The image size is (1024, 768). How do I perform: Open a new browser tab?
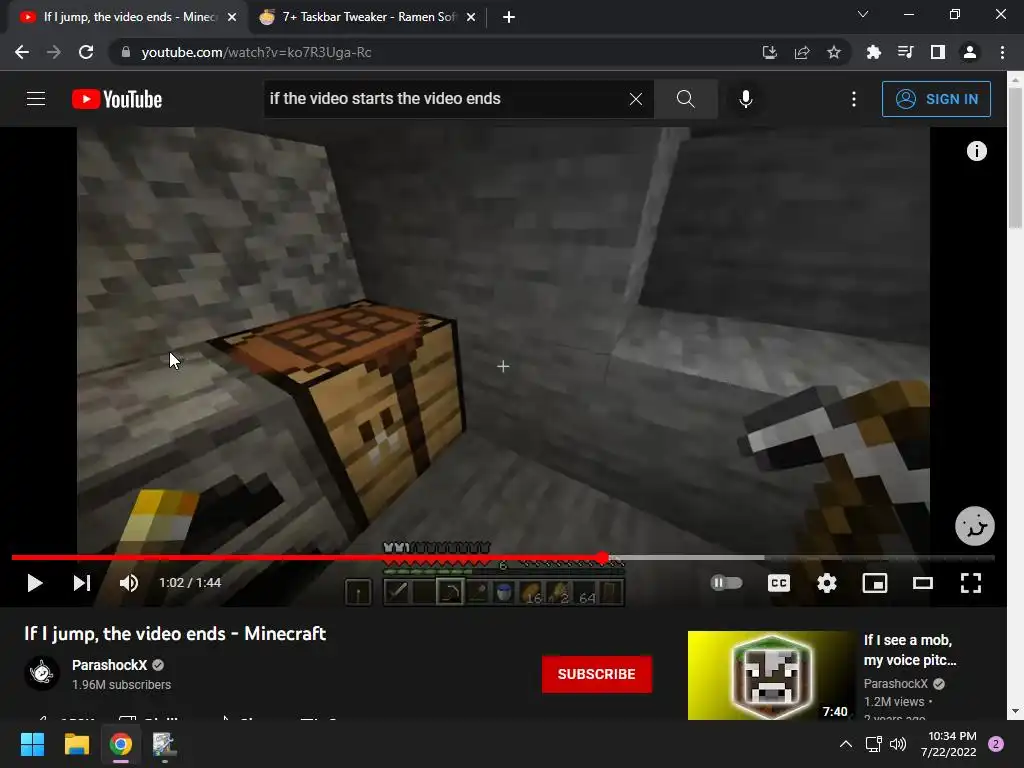509,17
